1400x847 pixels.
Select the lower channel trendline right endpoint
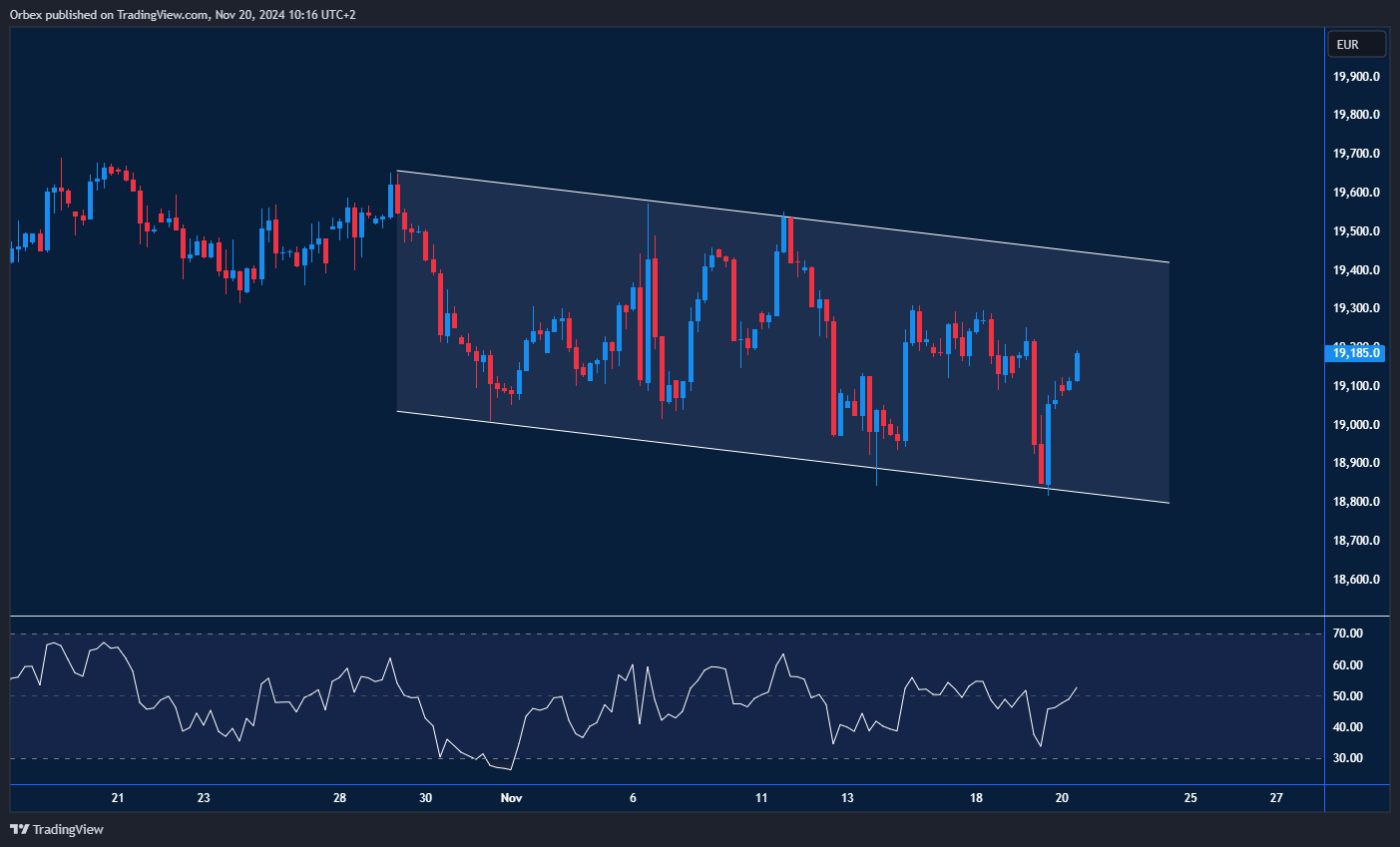[1168, 503]
